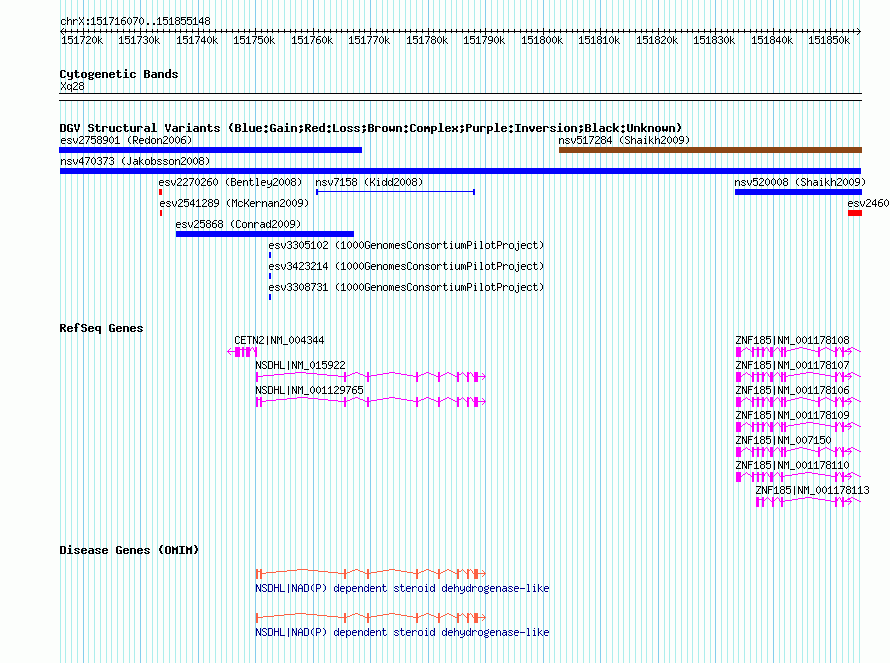Click the second orange NSDHL OMIM glyph
Viewport: 890px width, 663px height.
(371, 618)
